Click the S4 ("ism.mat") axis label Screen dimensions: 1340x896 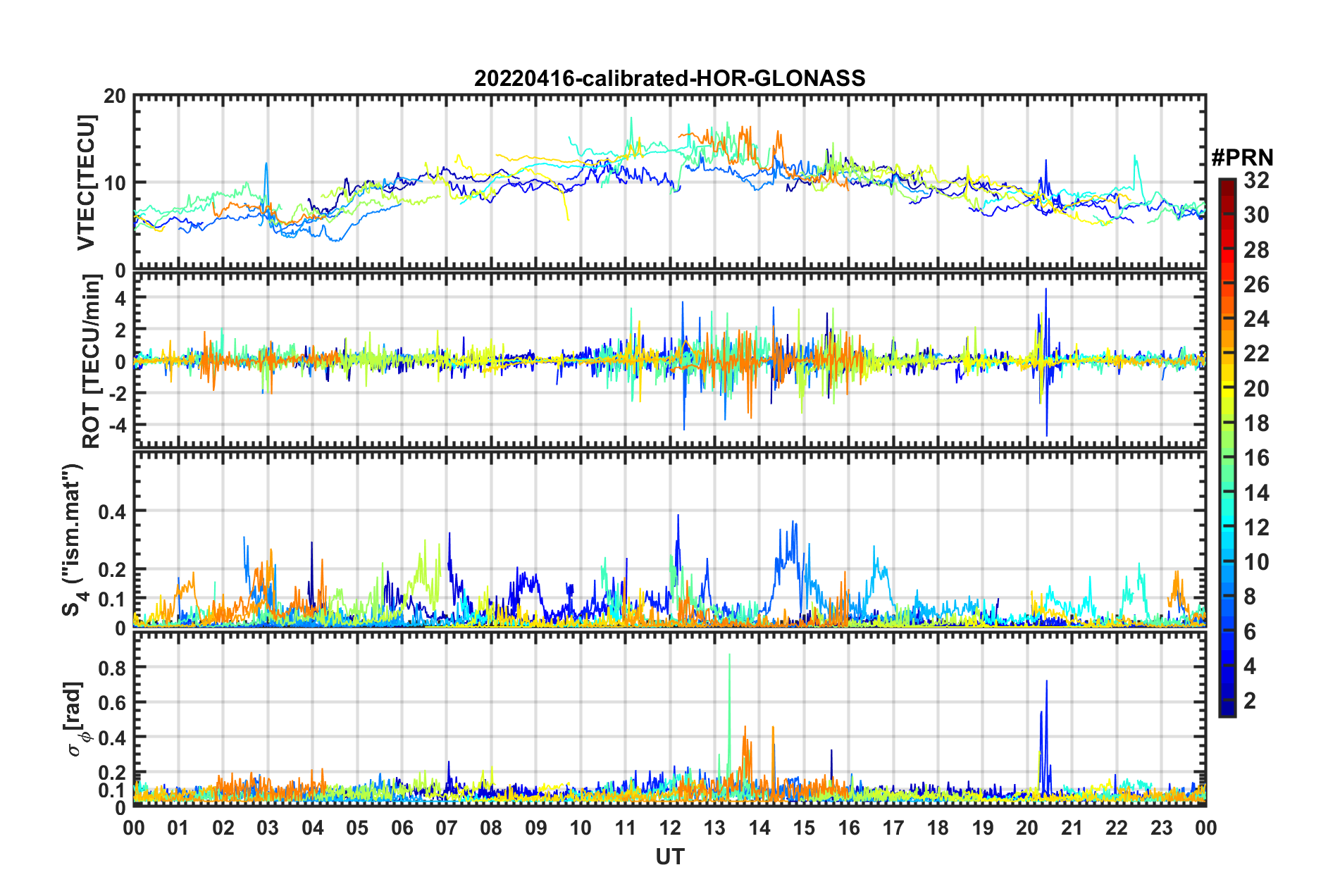75,540
